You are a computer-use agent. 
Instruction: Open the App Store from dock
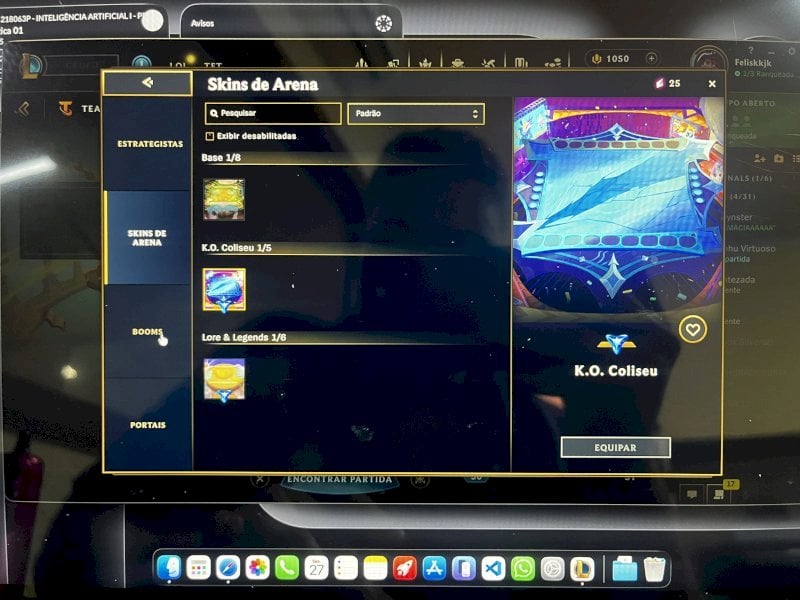(434, 568)
